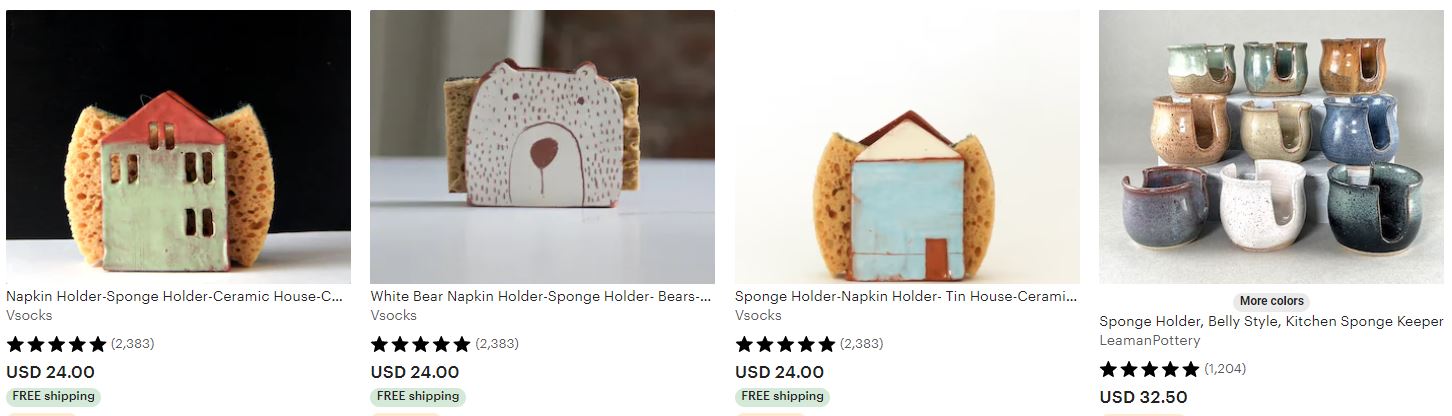Open the belly style pottery sponge holders photo
This screenshot has height=416, width=1452.
click(1271, 147)
